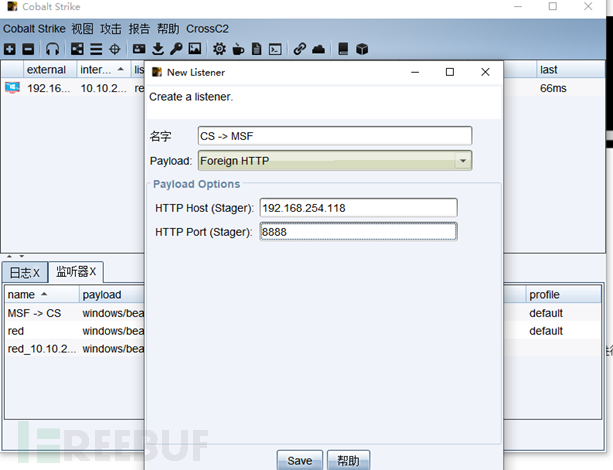Viewport: 613px width, 470px height.
Task: Click the Save button
Action: 300,461
